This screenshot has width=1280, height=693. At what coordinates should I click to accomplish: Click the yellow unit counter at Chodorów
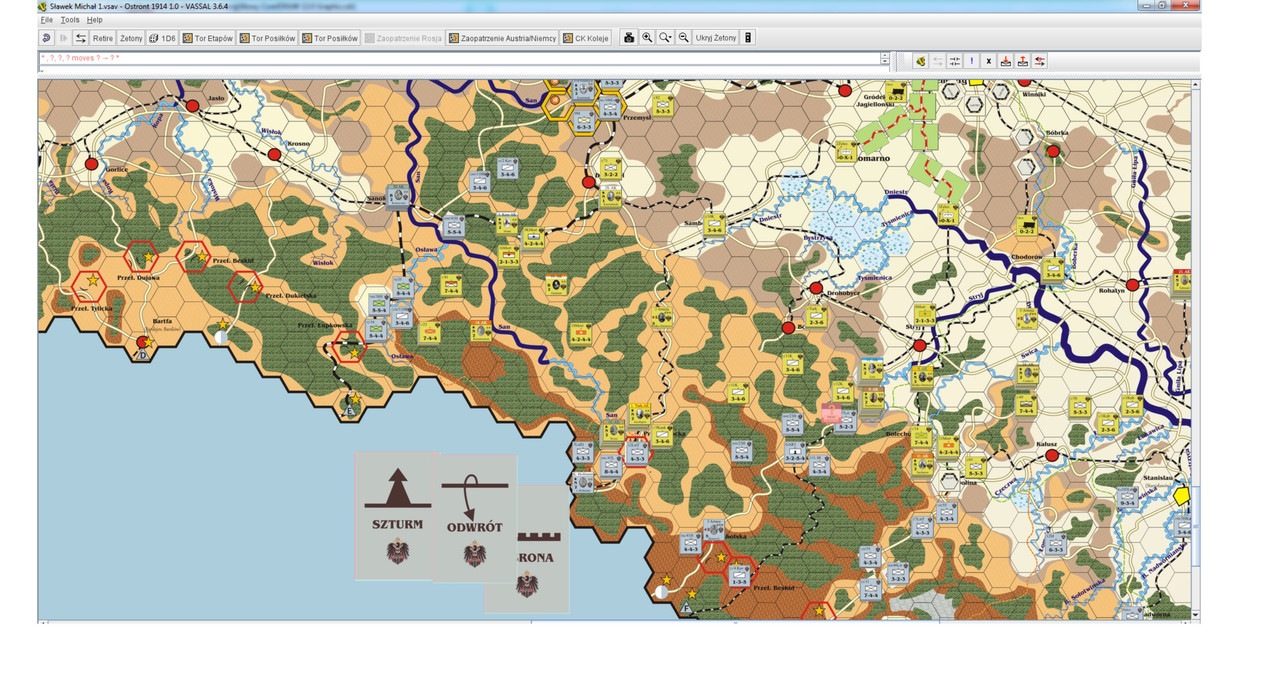pos(1054,270)
